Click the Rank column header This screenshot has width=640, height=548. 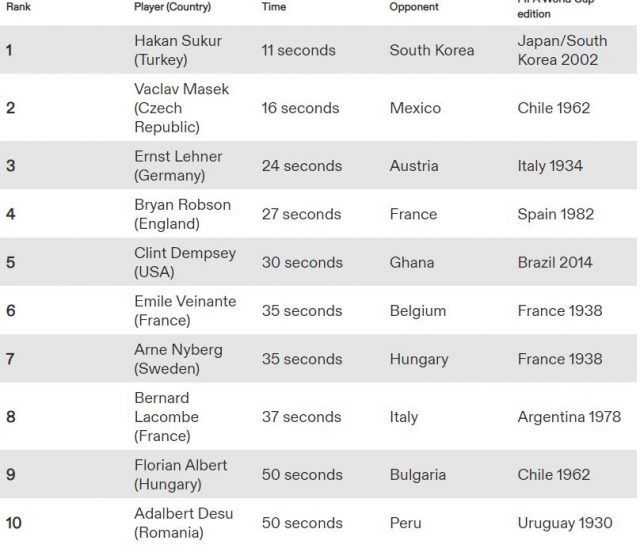coord(16,7)
